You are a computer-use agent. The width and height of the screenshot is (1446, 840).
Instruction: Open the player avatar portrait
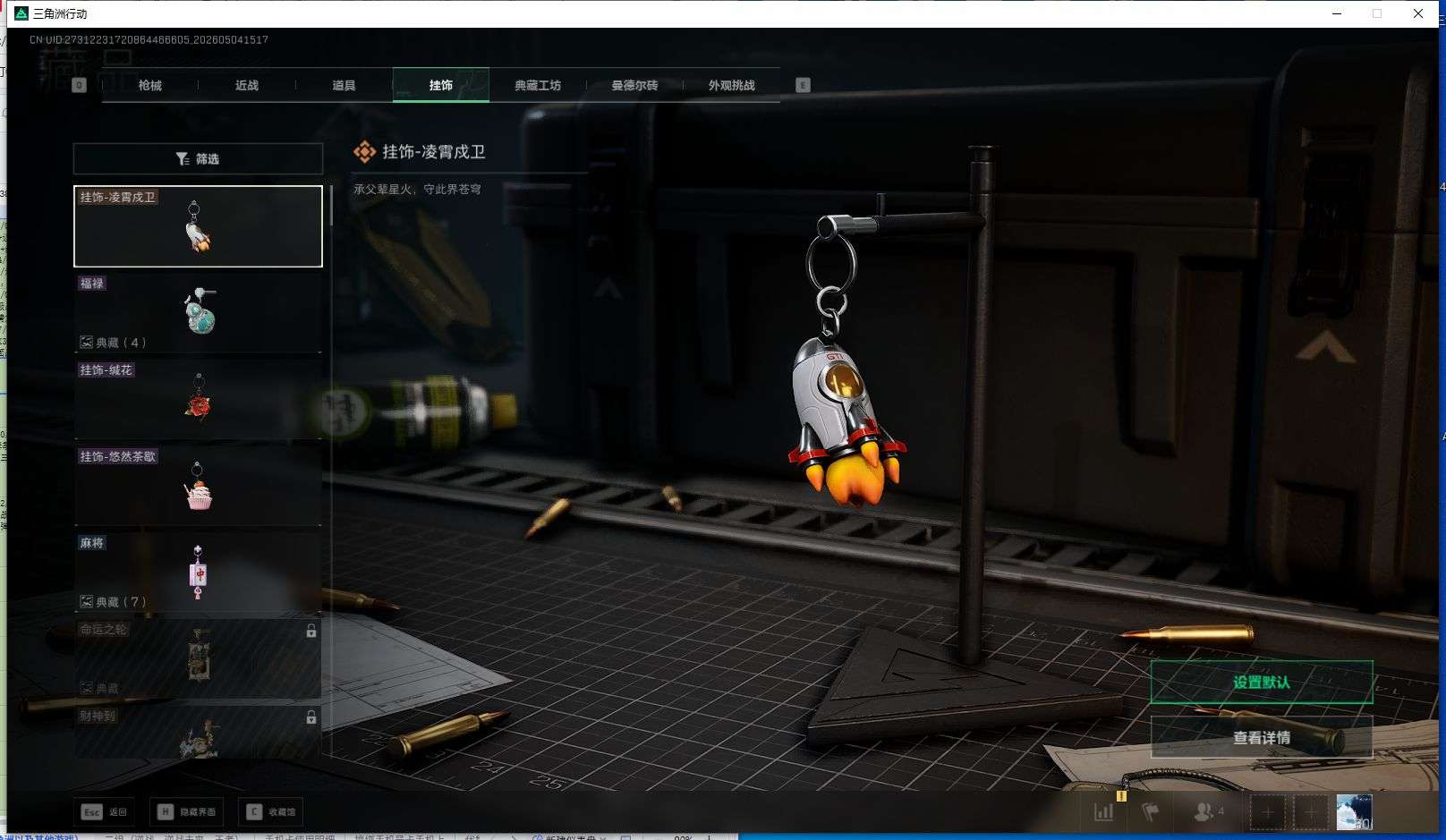coord(1354,812)
